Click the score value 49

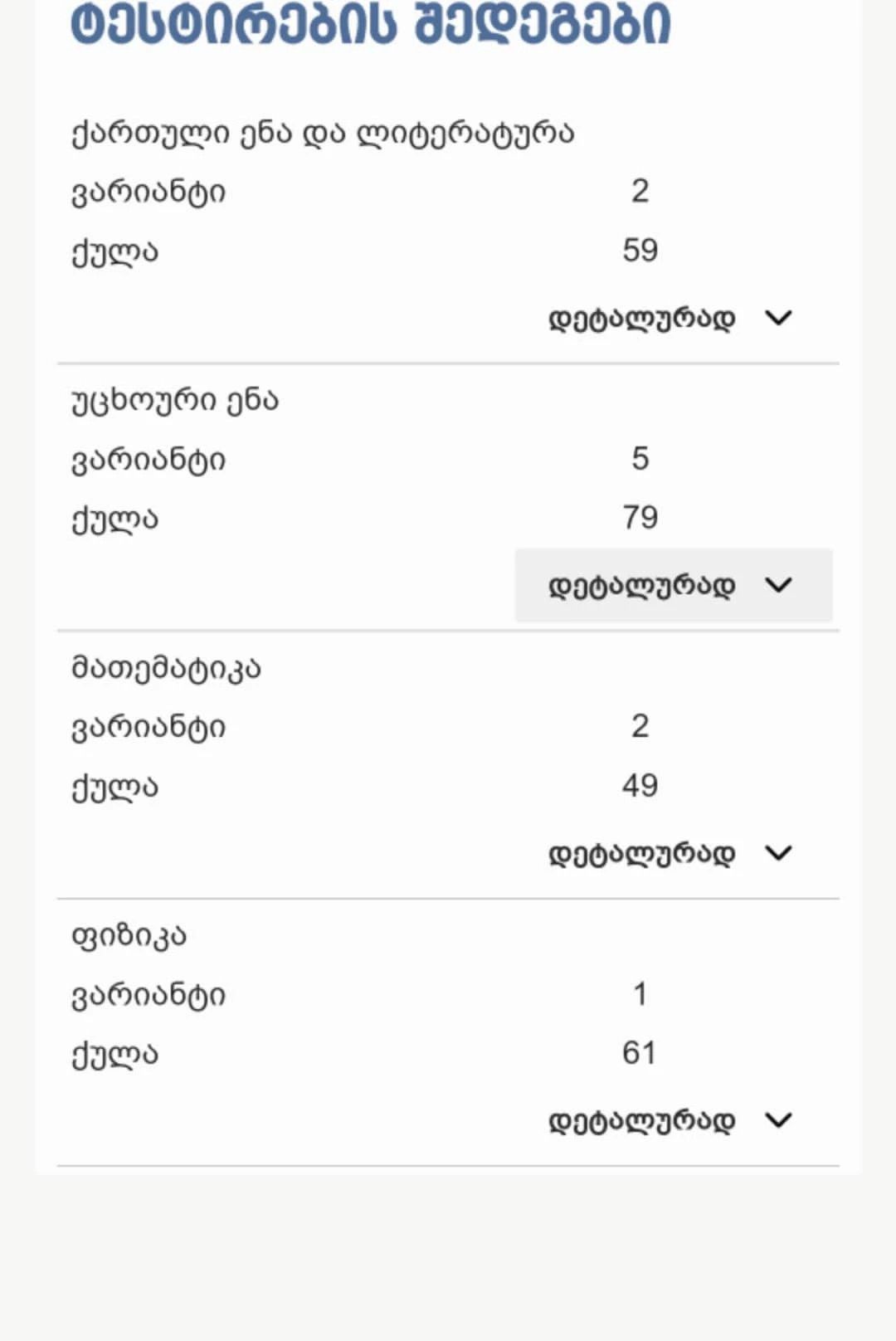pos(640,785)
